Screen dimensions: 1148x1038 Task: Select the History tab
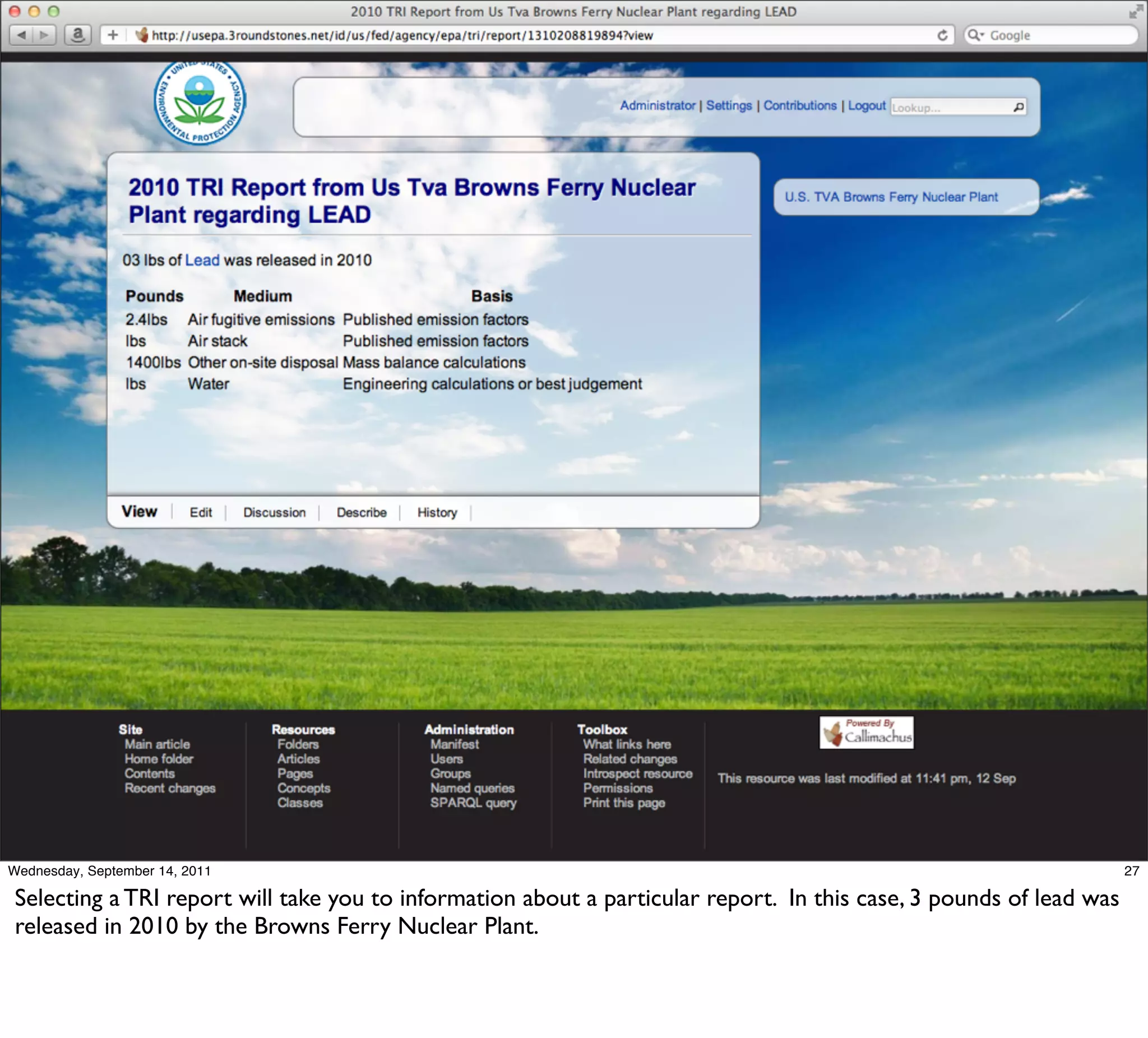tap(437, 512)
